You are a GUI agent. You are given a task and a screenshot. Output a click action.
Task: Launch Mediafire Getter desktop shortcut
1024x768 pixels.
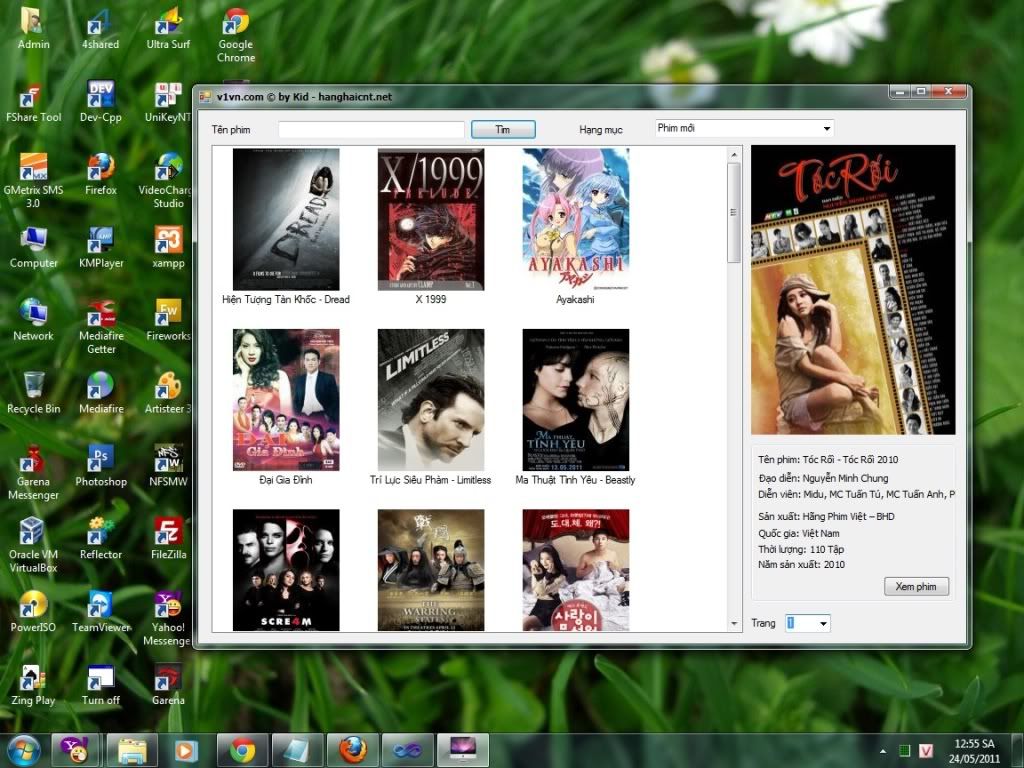coord(101,327)
